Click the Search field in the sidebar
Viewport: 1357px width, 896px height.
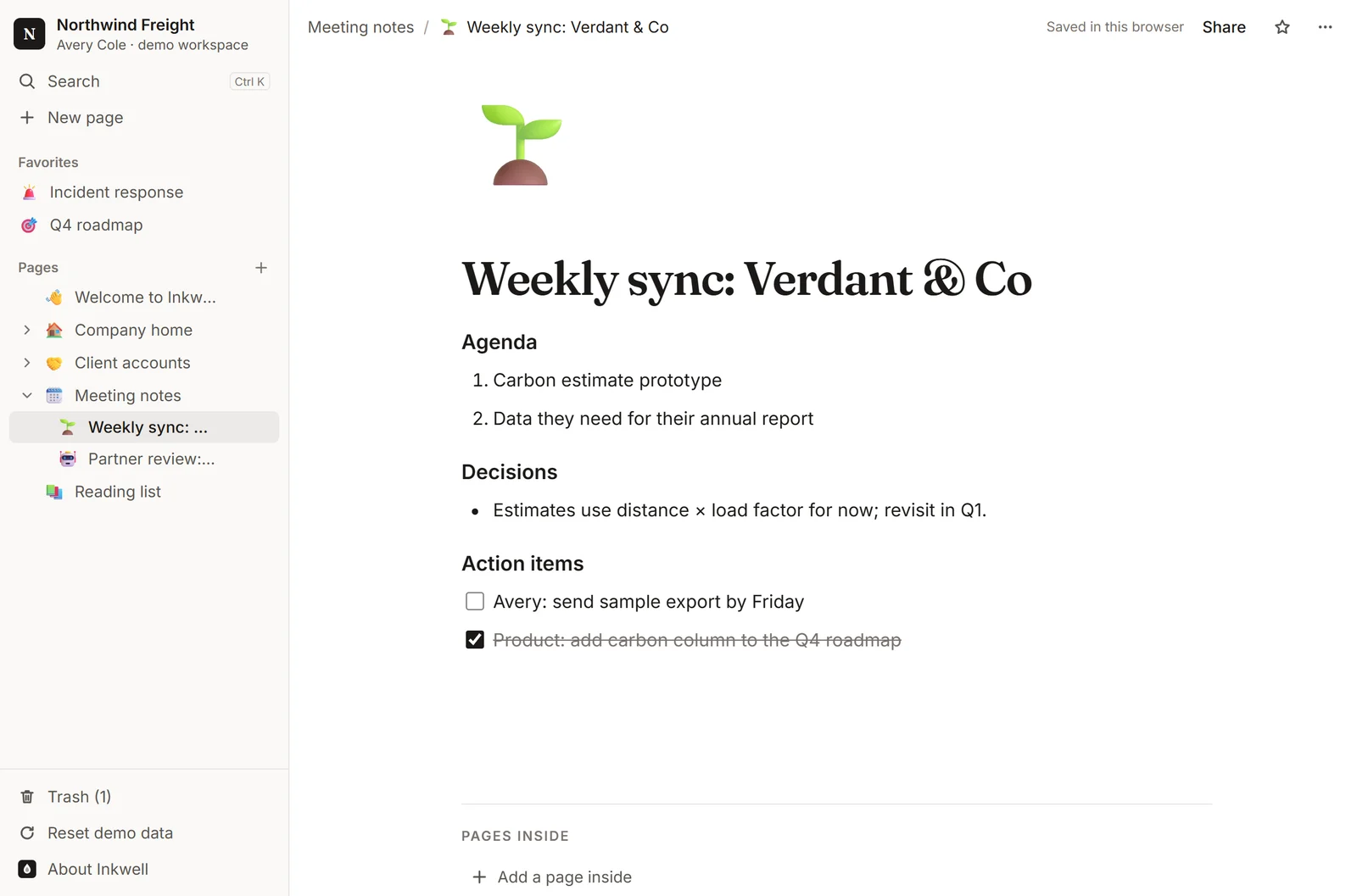(x=144, y=81)
